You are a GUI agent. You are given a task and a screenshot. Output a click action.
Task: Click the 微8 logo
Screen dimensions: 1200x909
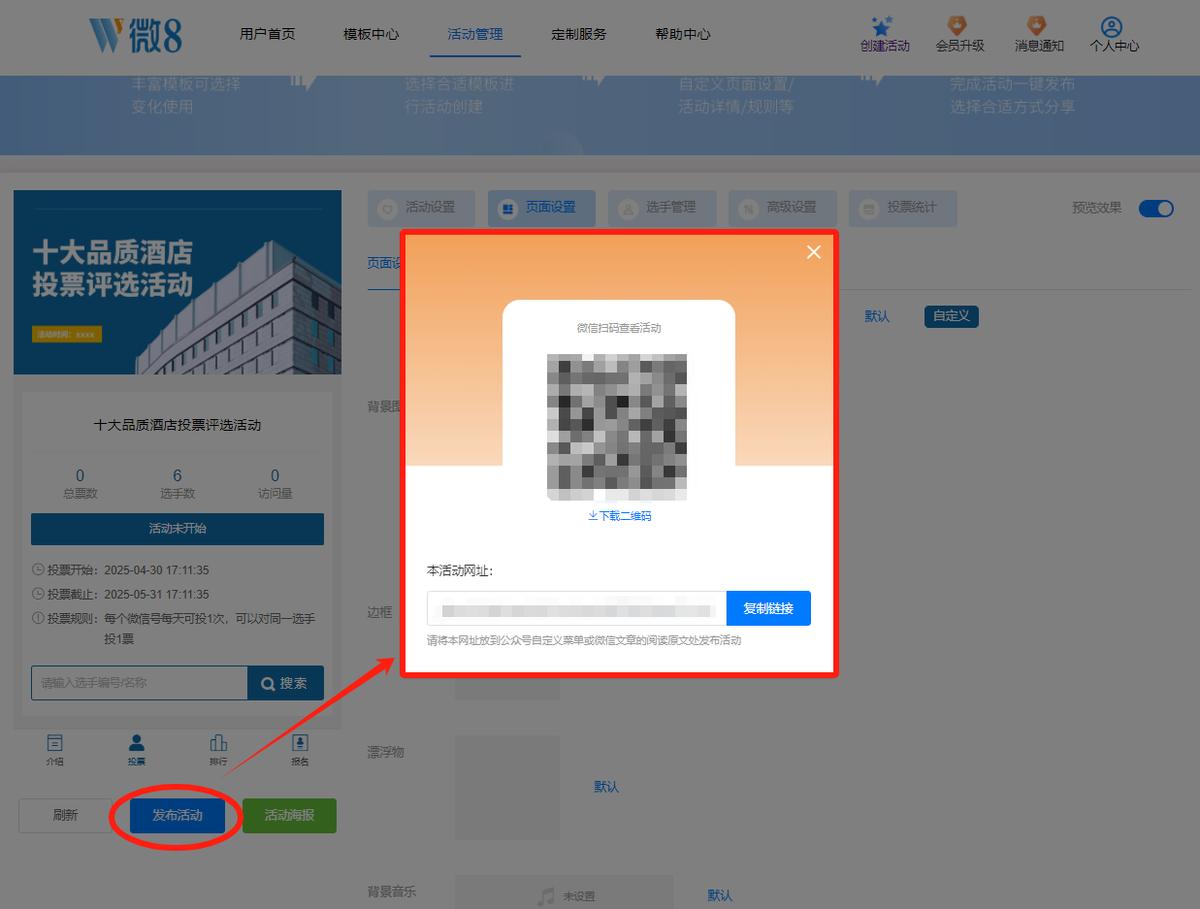tap(135, 34)
